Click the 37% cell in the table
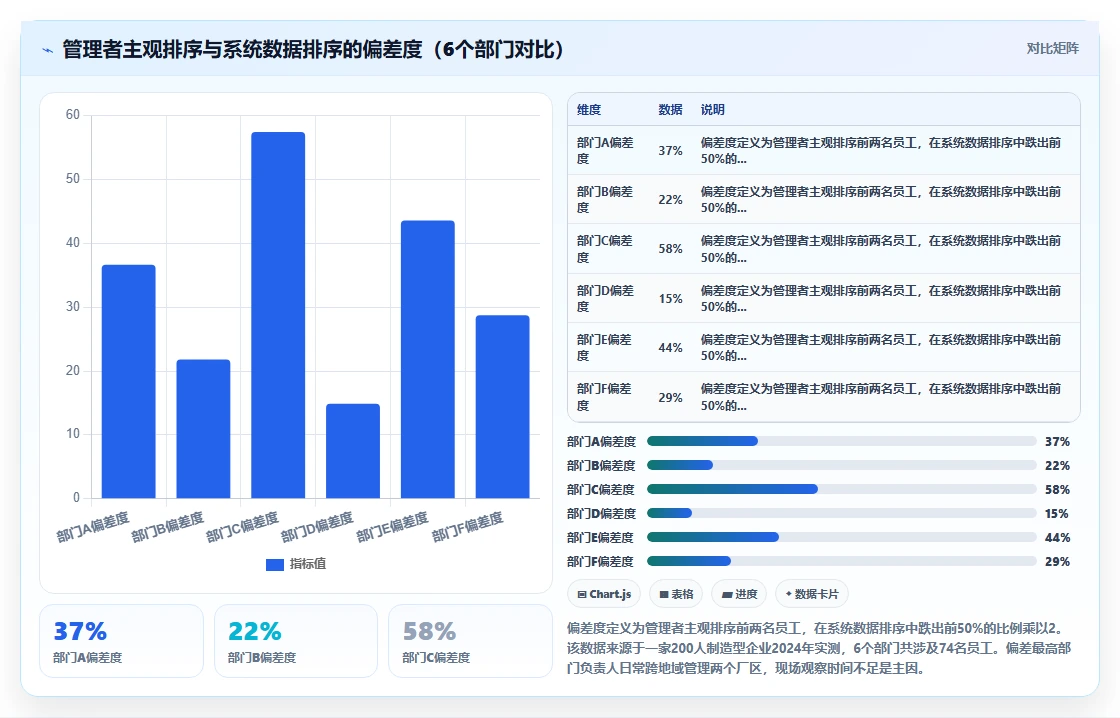The width and height of the screenshot is (1120, 718). coord(670,151)
